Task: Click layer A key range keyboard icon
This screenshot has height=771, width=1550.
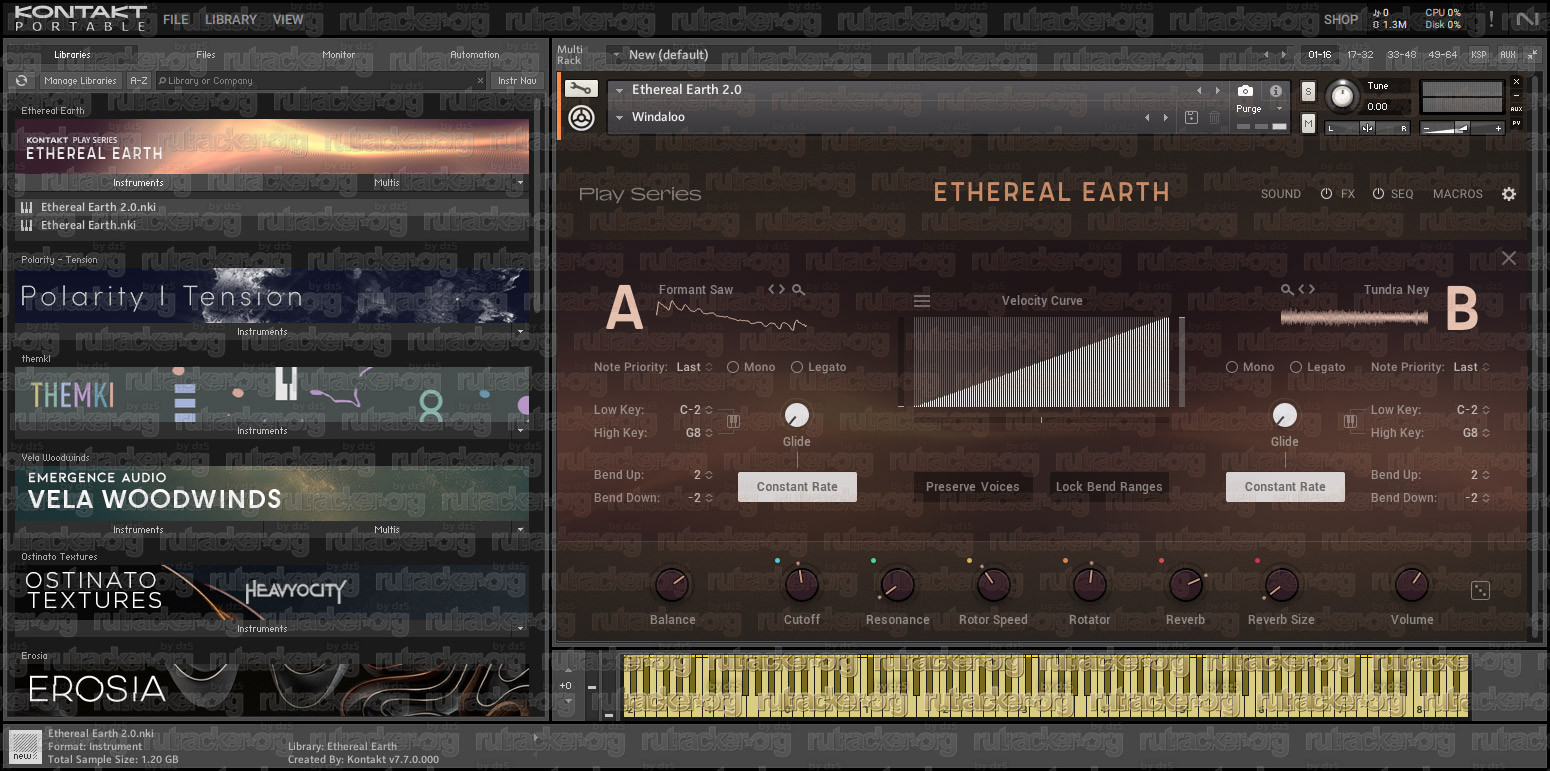Action: (x=733, y=422)
